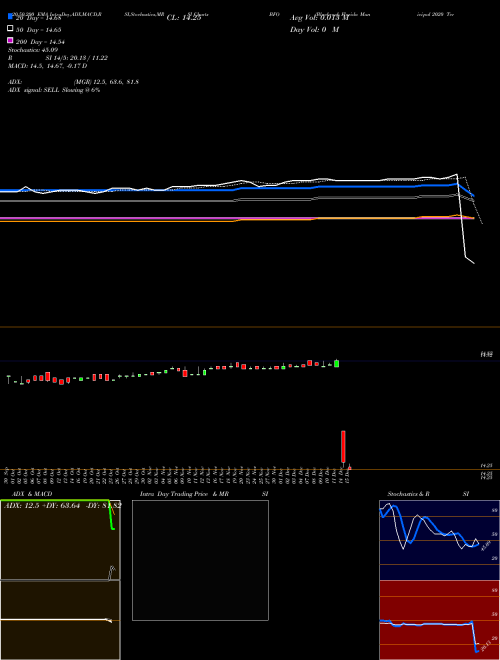Image resolution: width=500 pixels, height=660 pixels.
Task: Click the 'ADX: (MGR) 12.5, 63.6, 81.8' readout
Action: [x=73, y=82]
